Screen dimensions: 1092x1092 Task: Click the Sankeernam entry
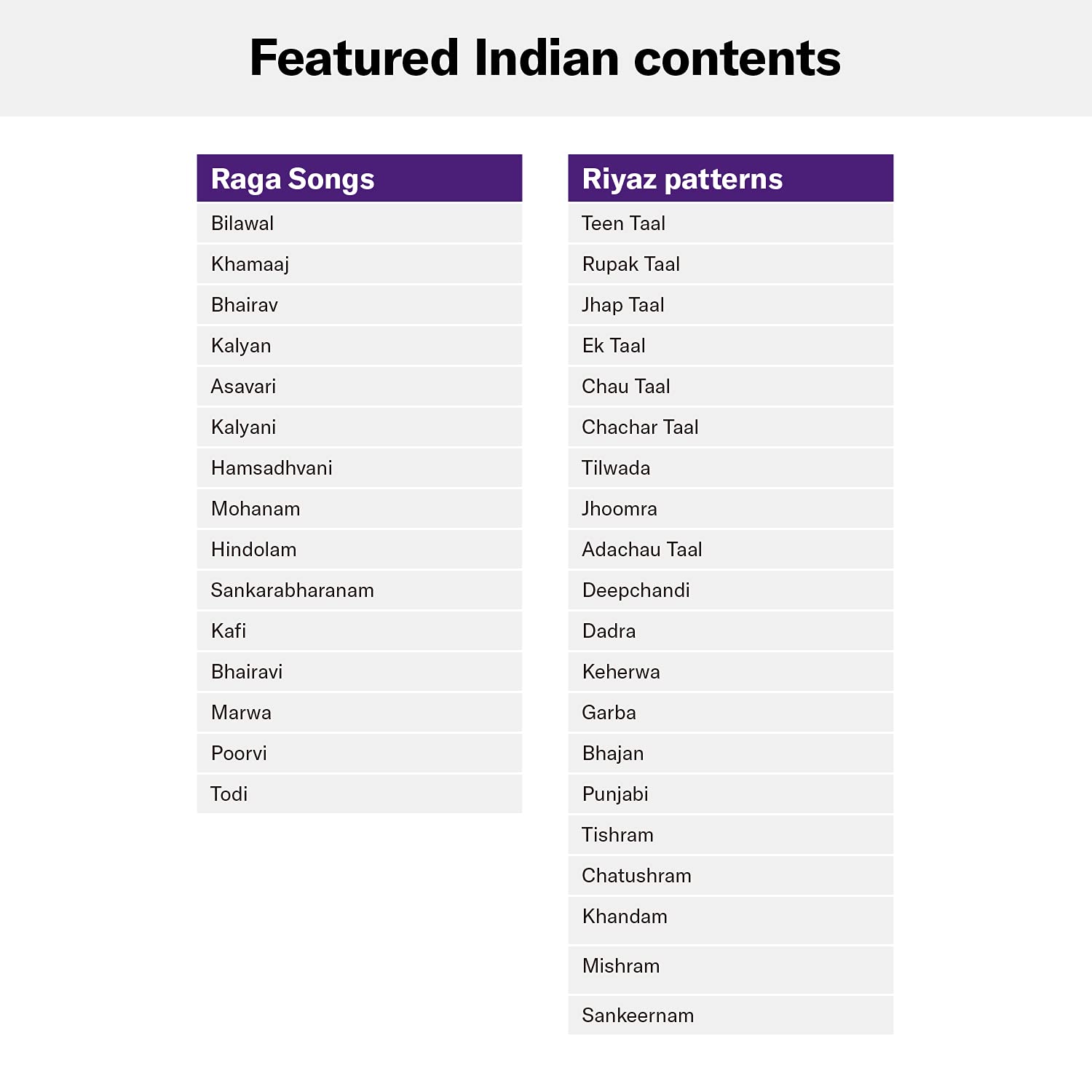(x=638, y=1016)
